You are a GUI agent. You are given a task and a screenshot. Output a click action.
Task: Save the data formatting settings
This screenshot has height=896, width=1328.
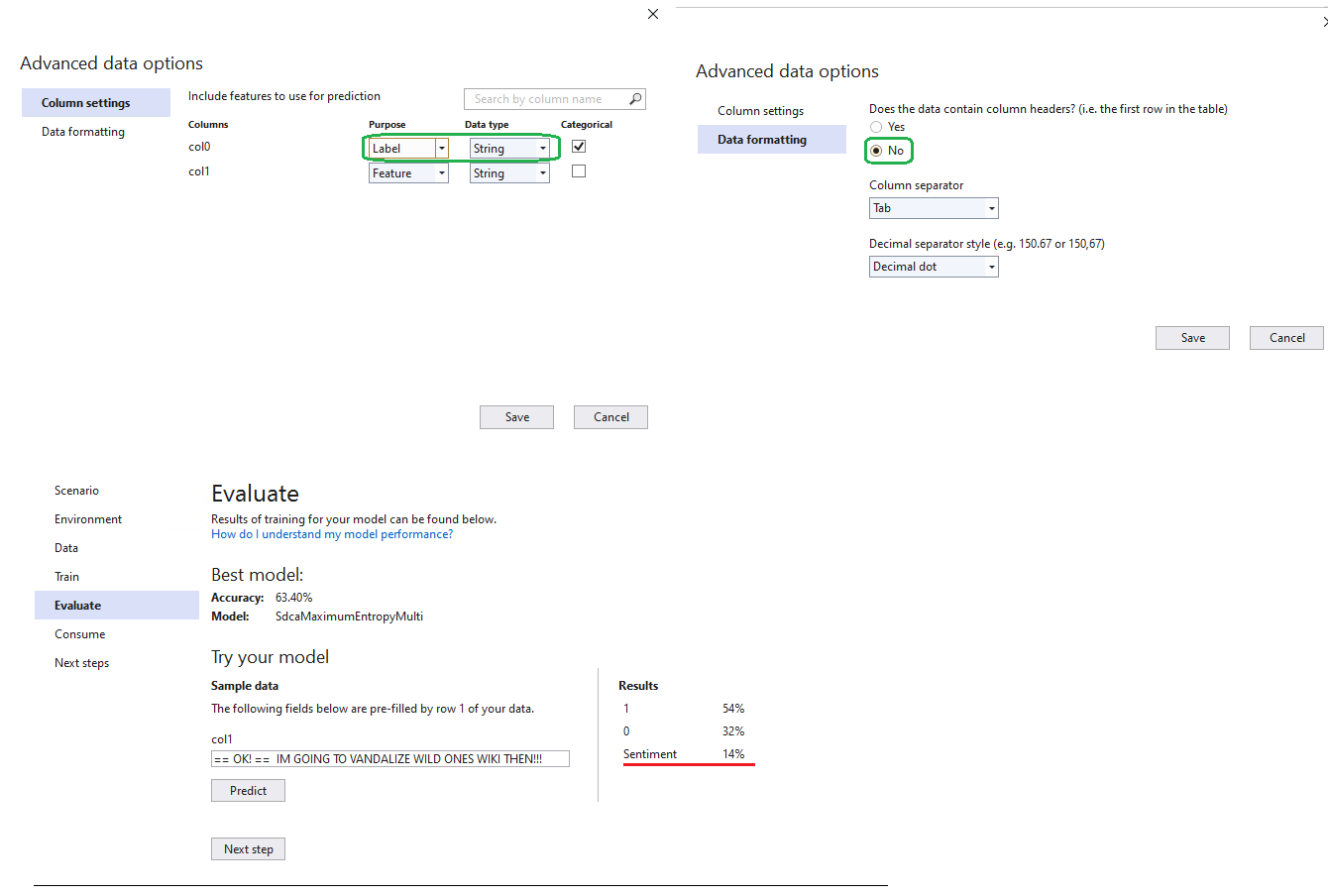pos(1192,337)
